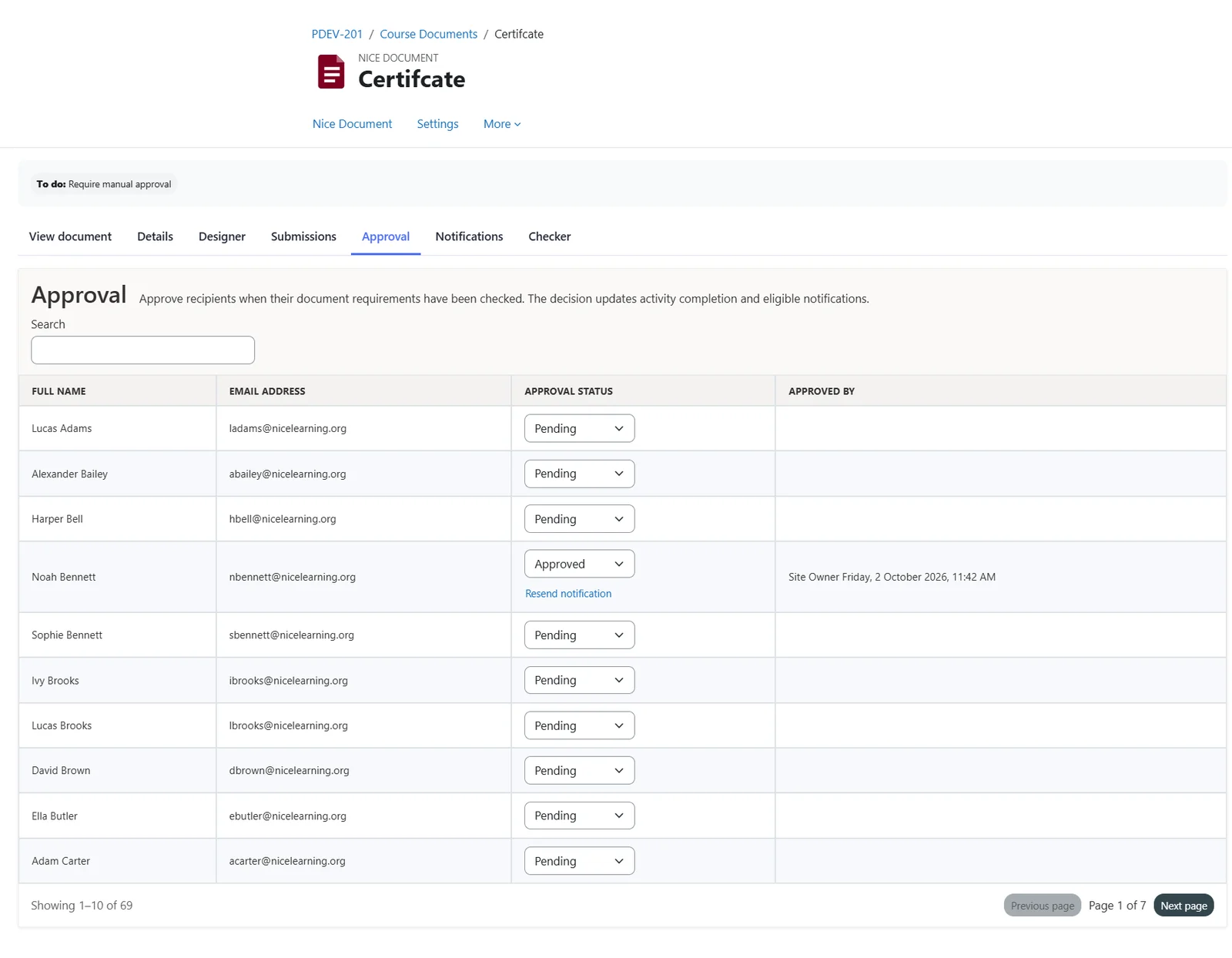Open the Checker tab
This screenshot has height=958, width=1232.
pos(549,236)
